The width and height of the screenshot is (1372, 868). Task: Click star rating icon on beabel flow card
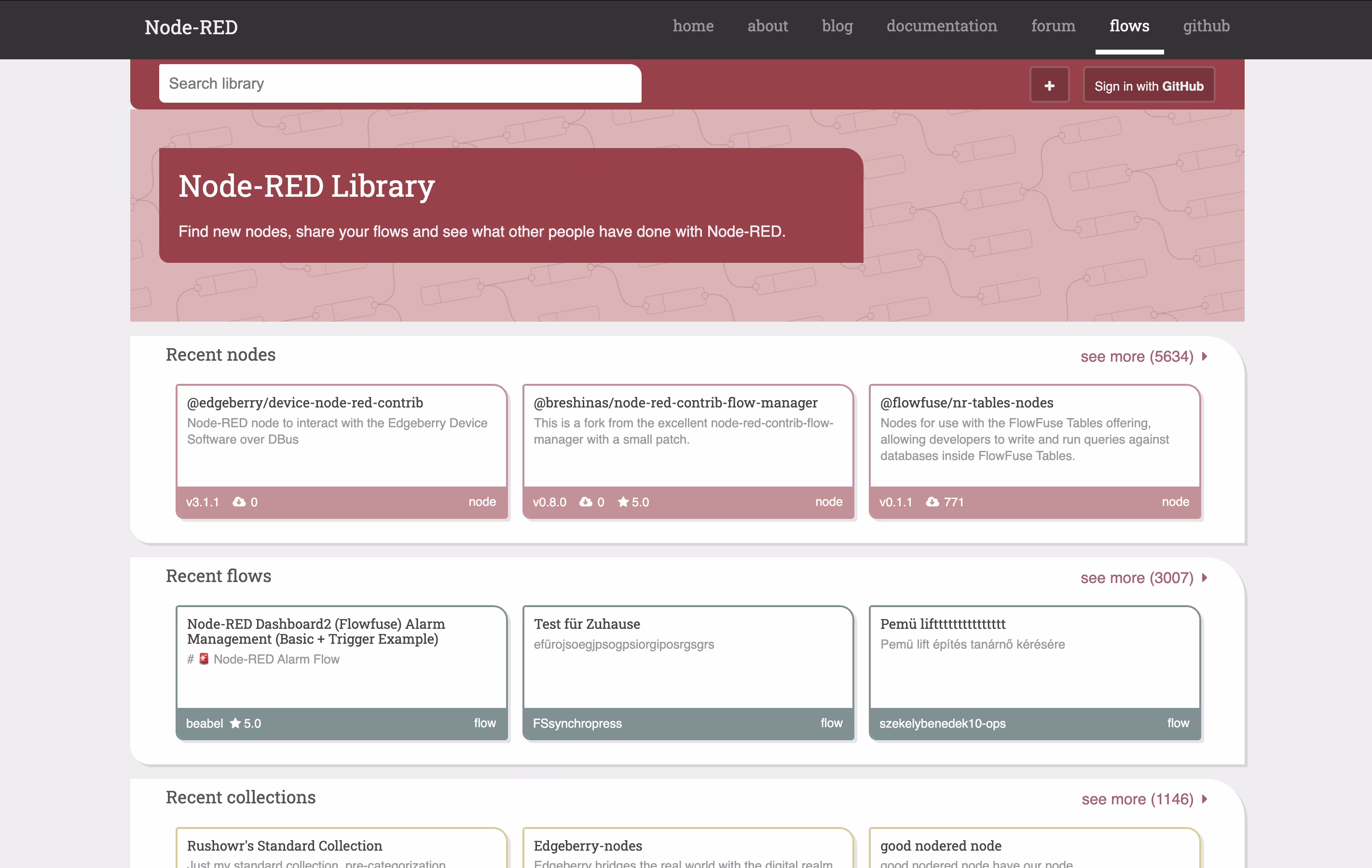(235, 723)
